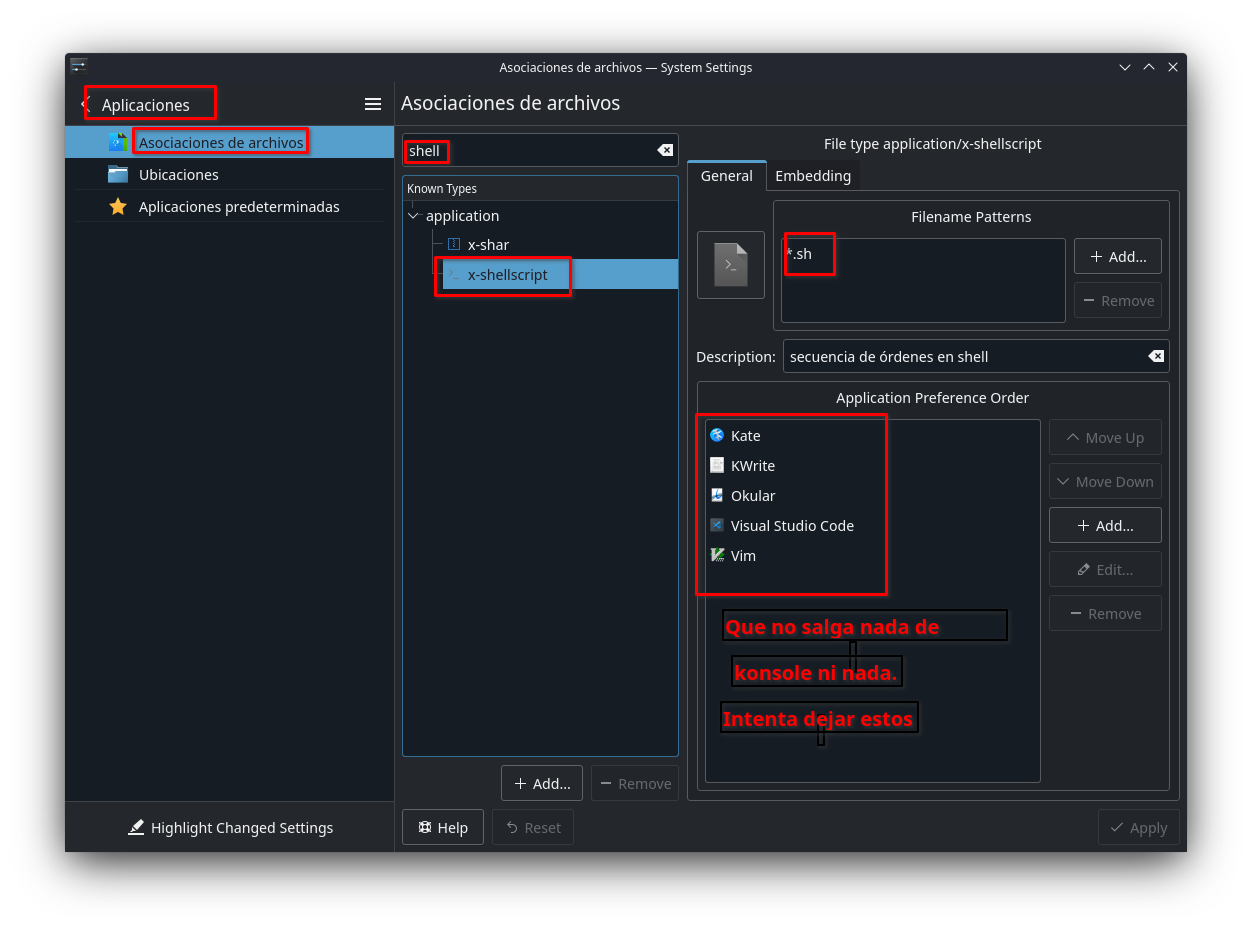Image resolution: width=1252 pixels, height=929 pixels.
Task: Select the x-shellscript tree item
Action: [560, 274]
